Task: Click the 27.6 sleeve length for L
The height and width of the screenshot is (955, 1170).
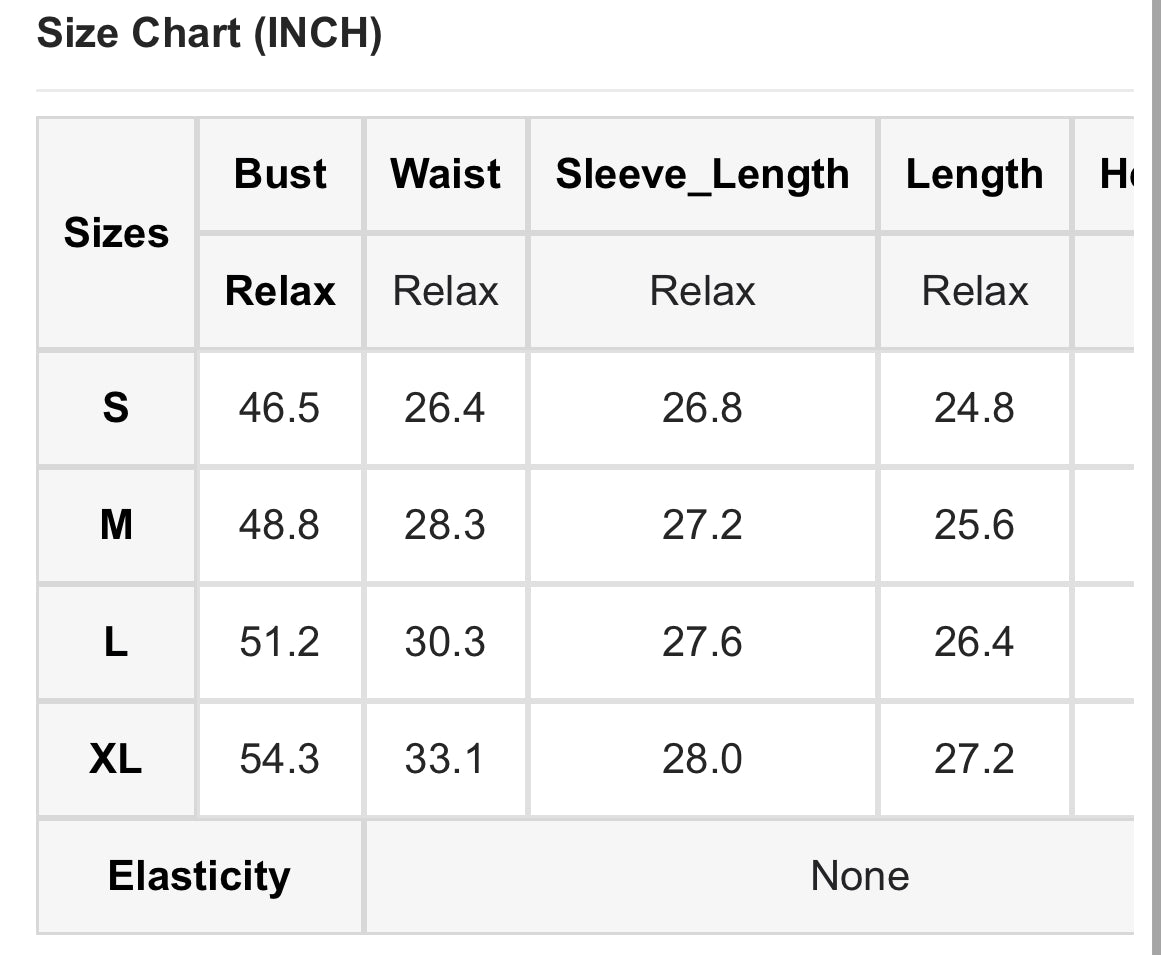Action: [702, 642]
